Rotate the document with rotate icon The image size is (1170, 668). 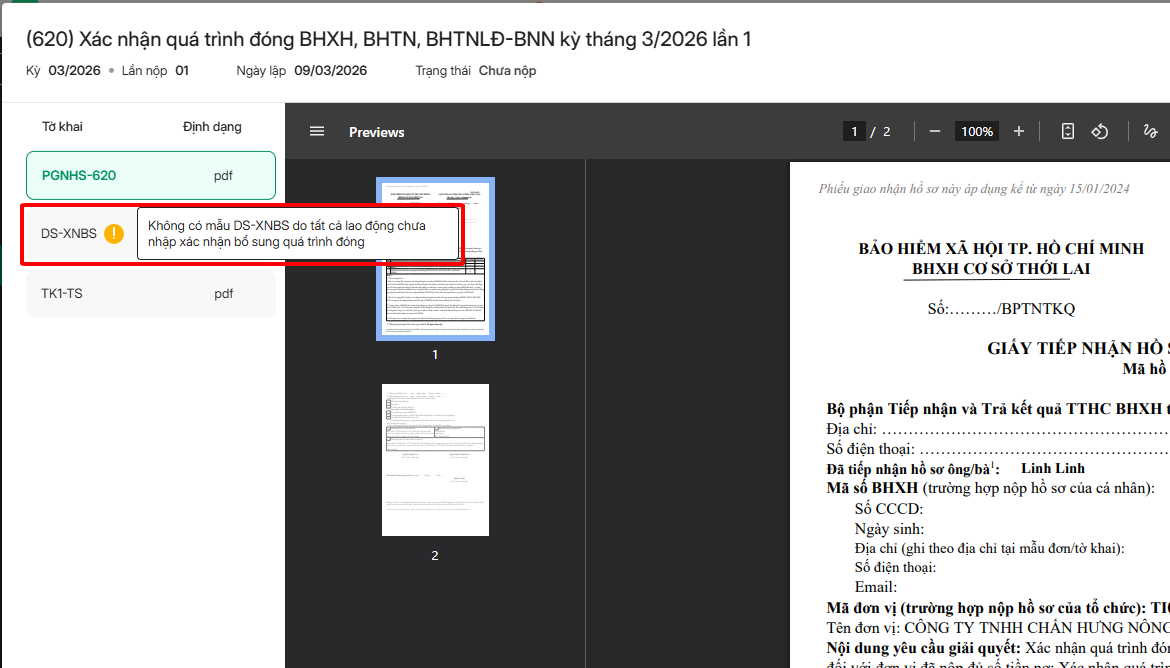[1100, 131]
